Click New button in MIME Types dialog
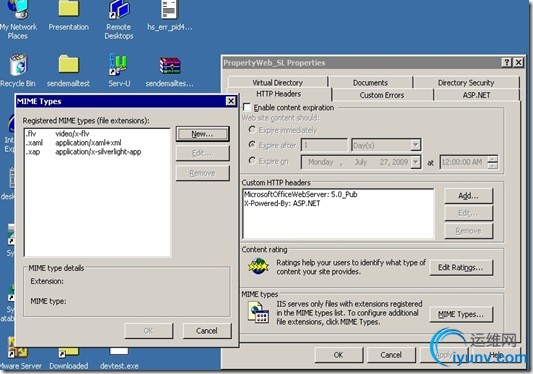 click(x=202, y=134)
